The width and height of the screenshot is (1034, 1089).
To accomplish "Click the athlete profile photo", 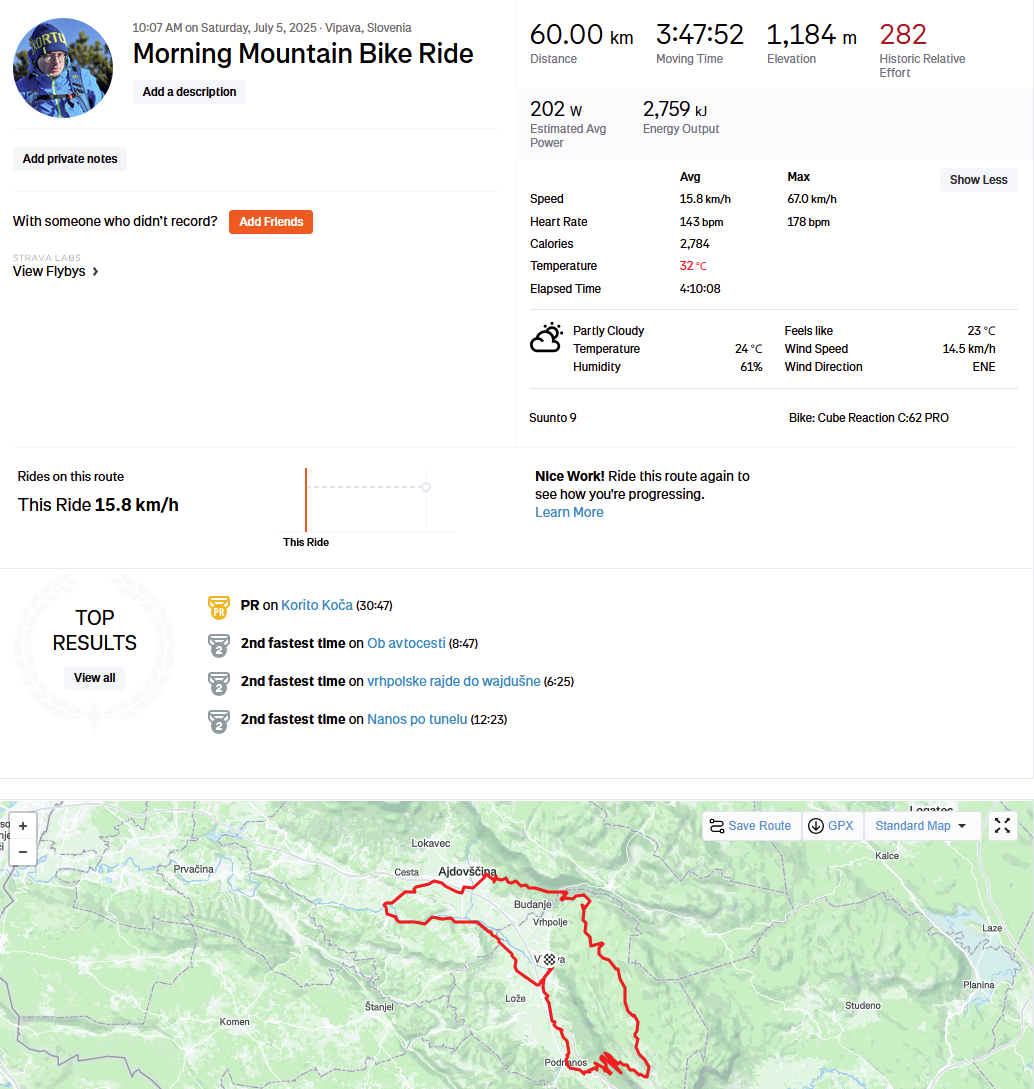I will [x=62, y=67].
